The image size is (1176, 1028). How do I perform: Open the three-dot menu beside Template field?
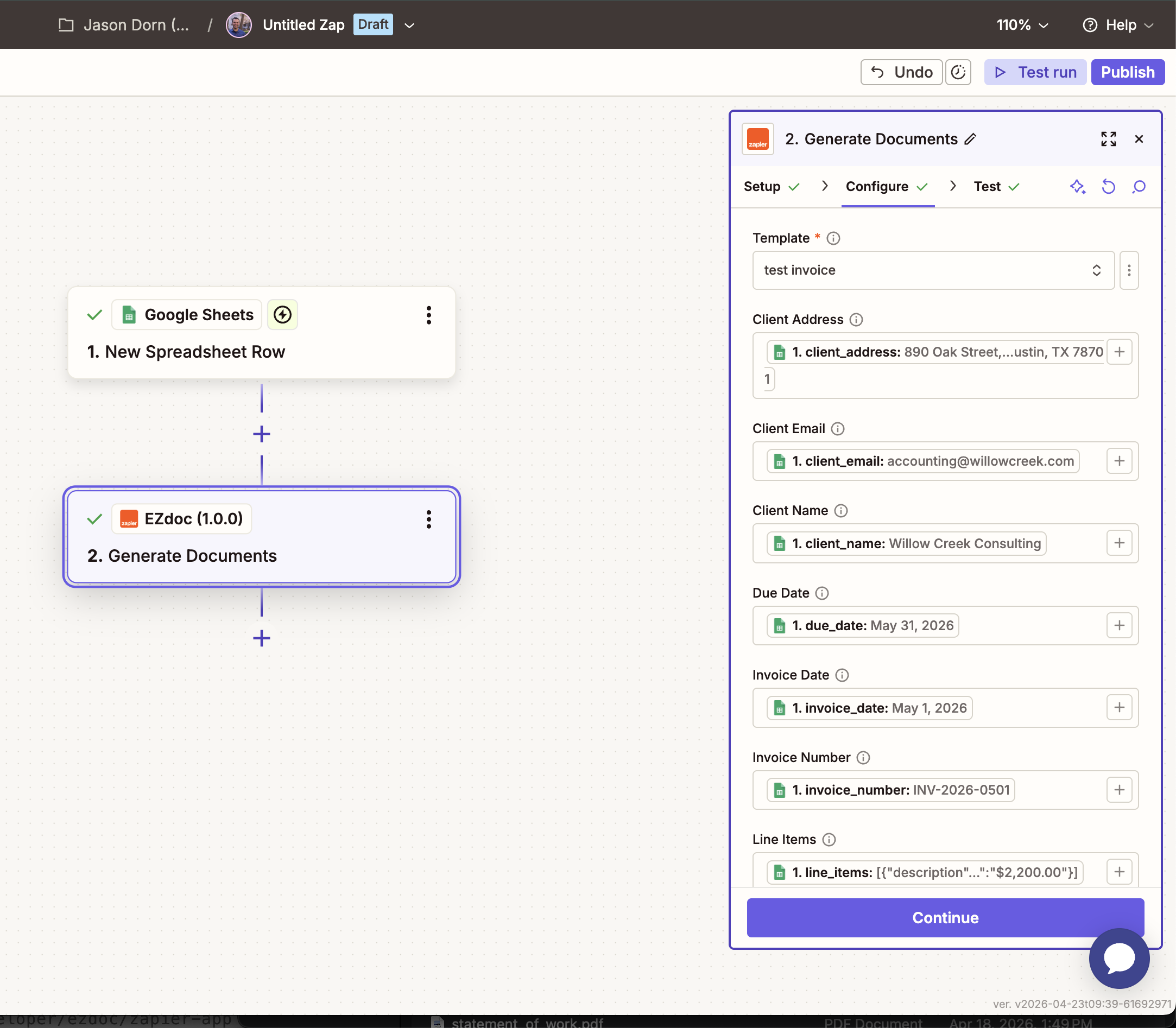[x=1128, y=270]
